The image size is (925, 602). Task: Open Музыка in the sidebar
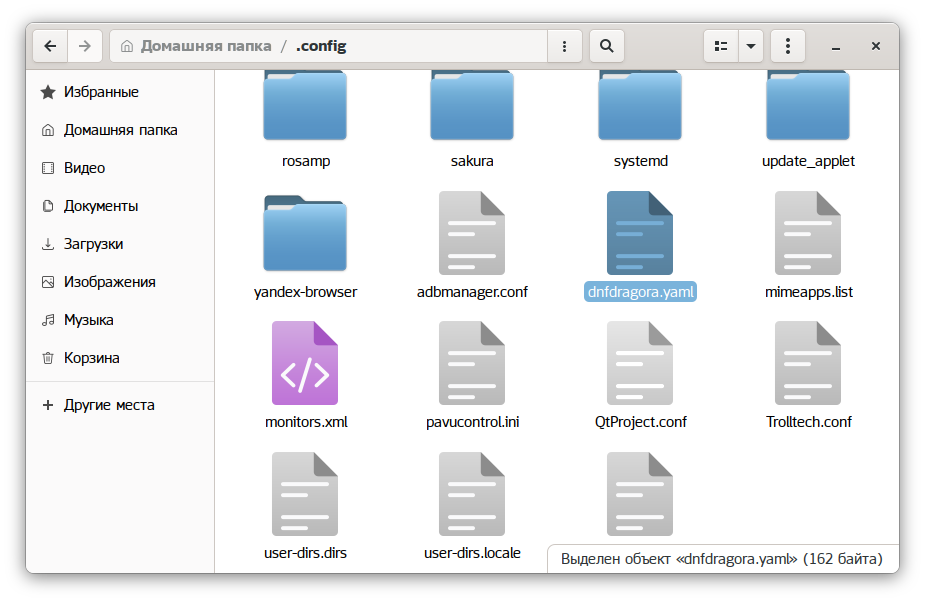120,320
